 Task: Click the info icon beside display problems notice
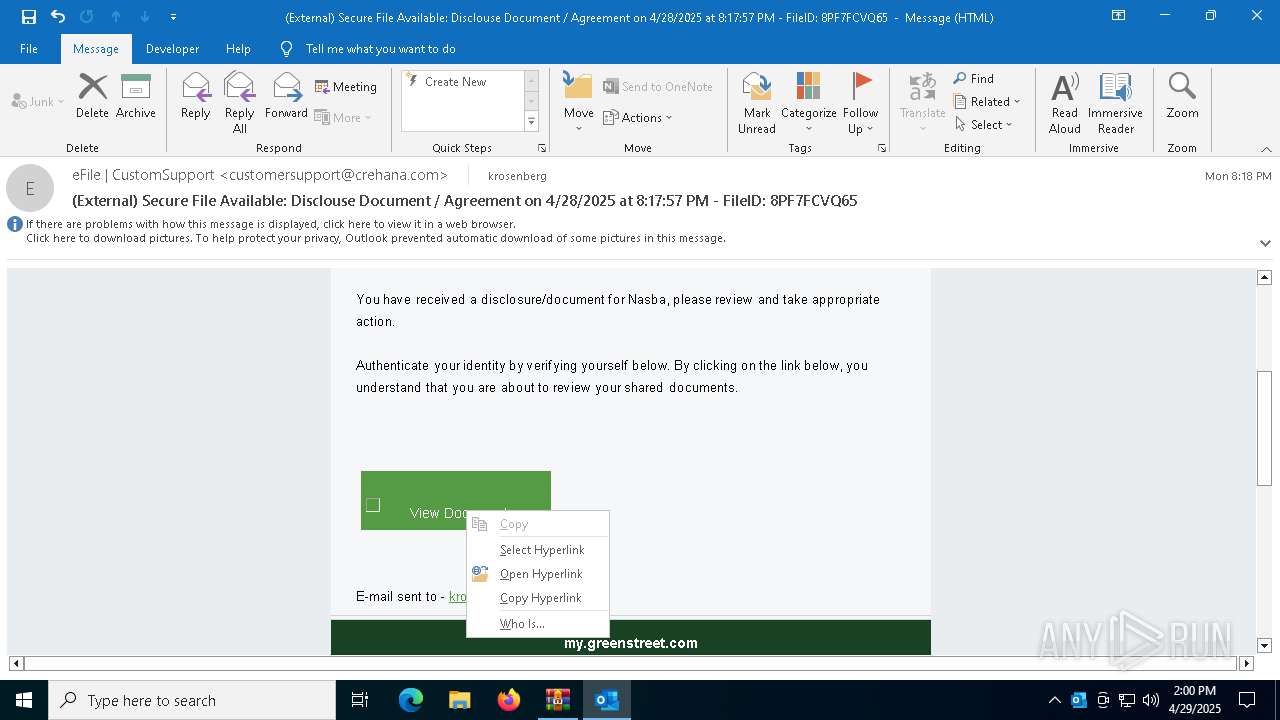(x=15, y=224)
